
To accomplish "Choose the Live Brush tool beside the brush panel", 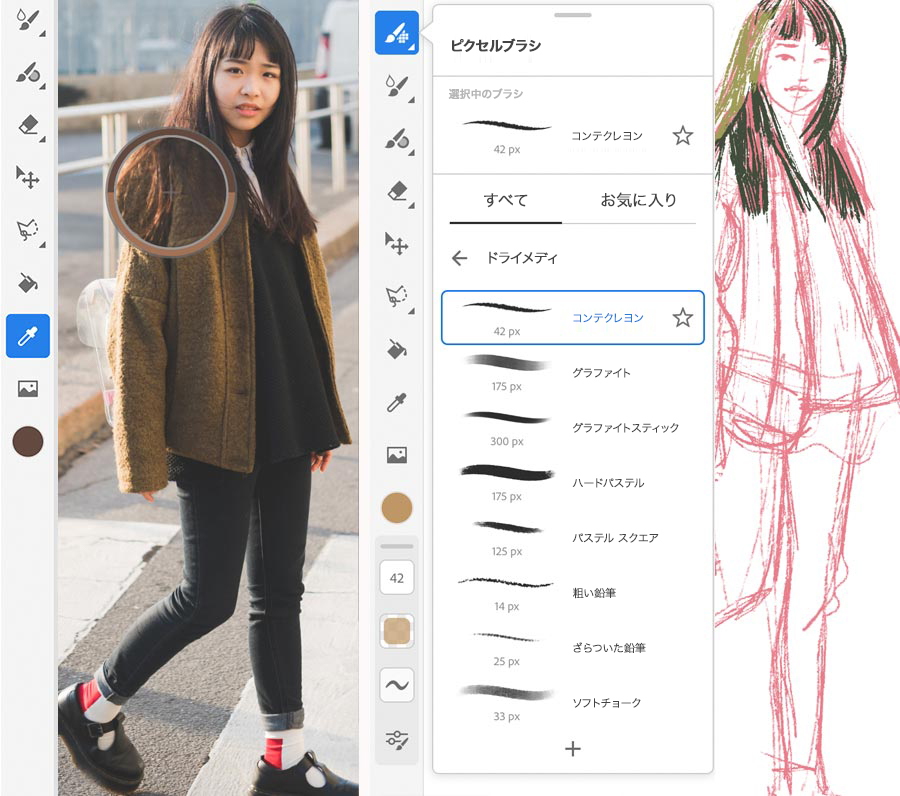I will click(x=397, y=87).
